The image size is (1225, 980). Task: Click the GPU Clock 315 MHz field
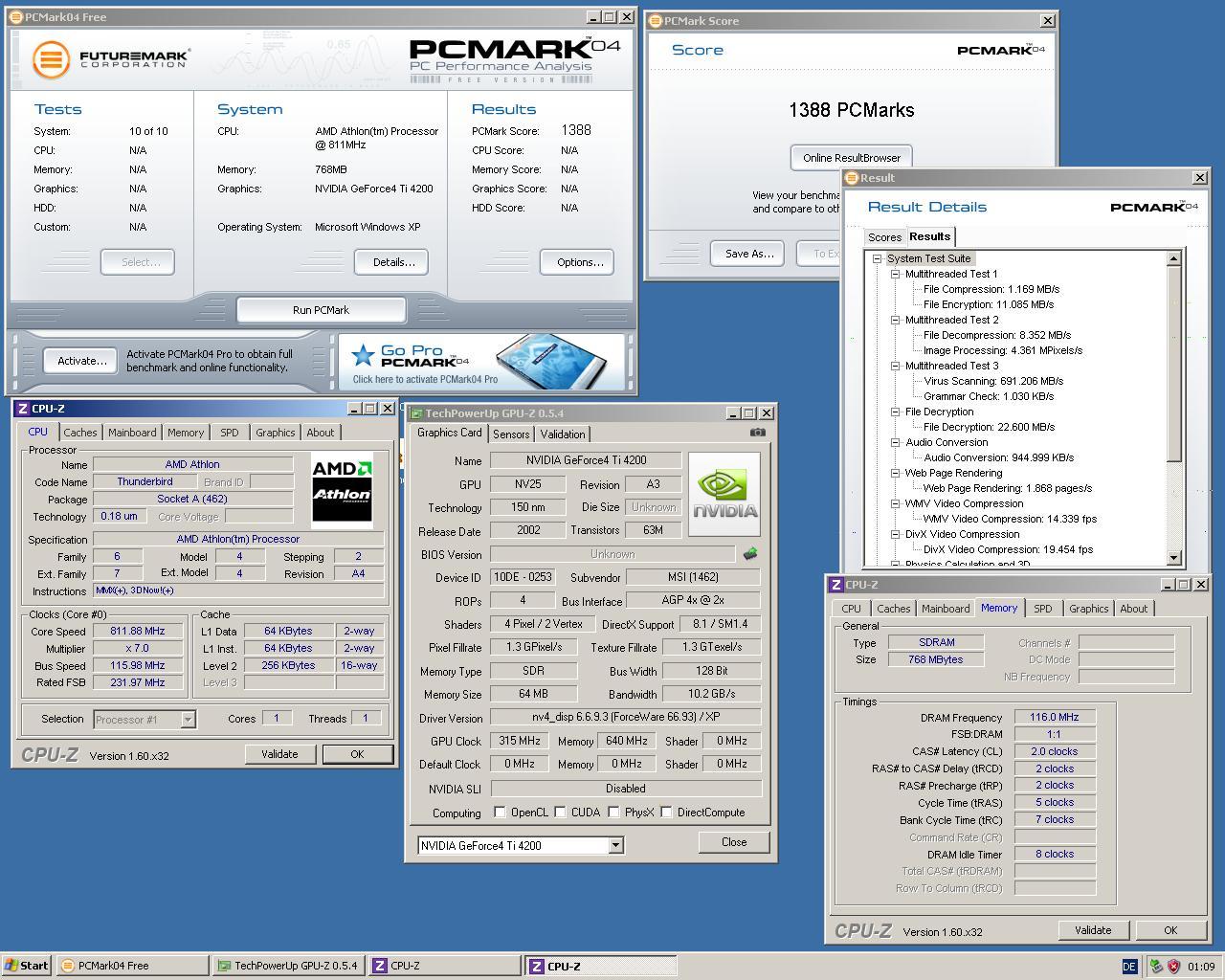click(x=520, y=741)
